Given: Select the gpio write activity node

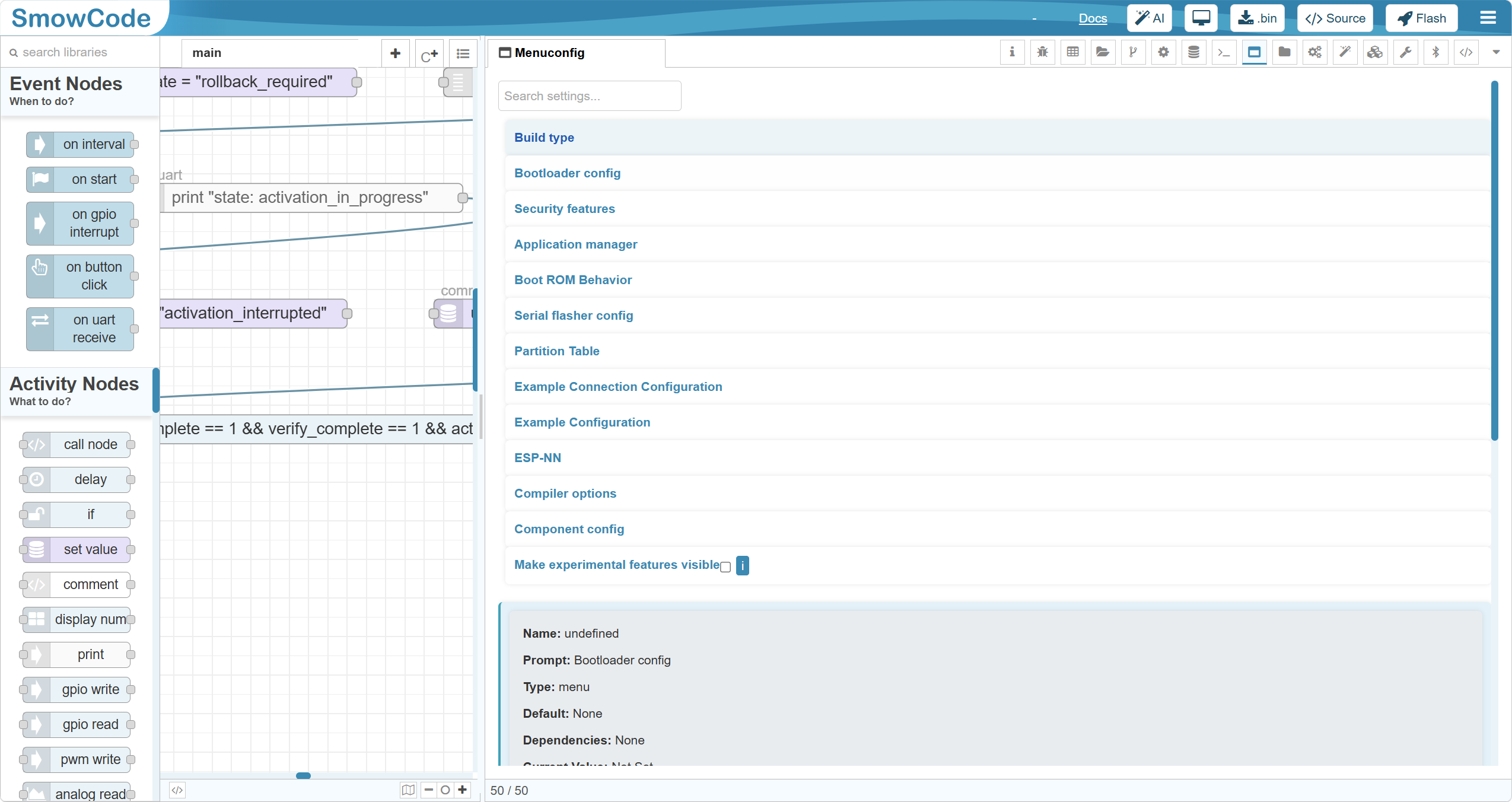Looking at the screenshot, I should [77, 690].
